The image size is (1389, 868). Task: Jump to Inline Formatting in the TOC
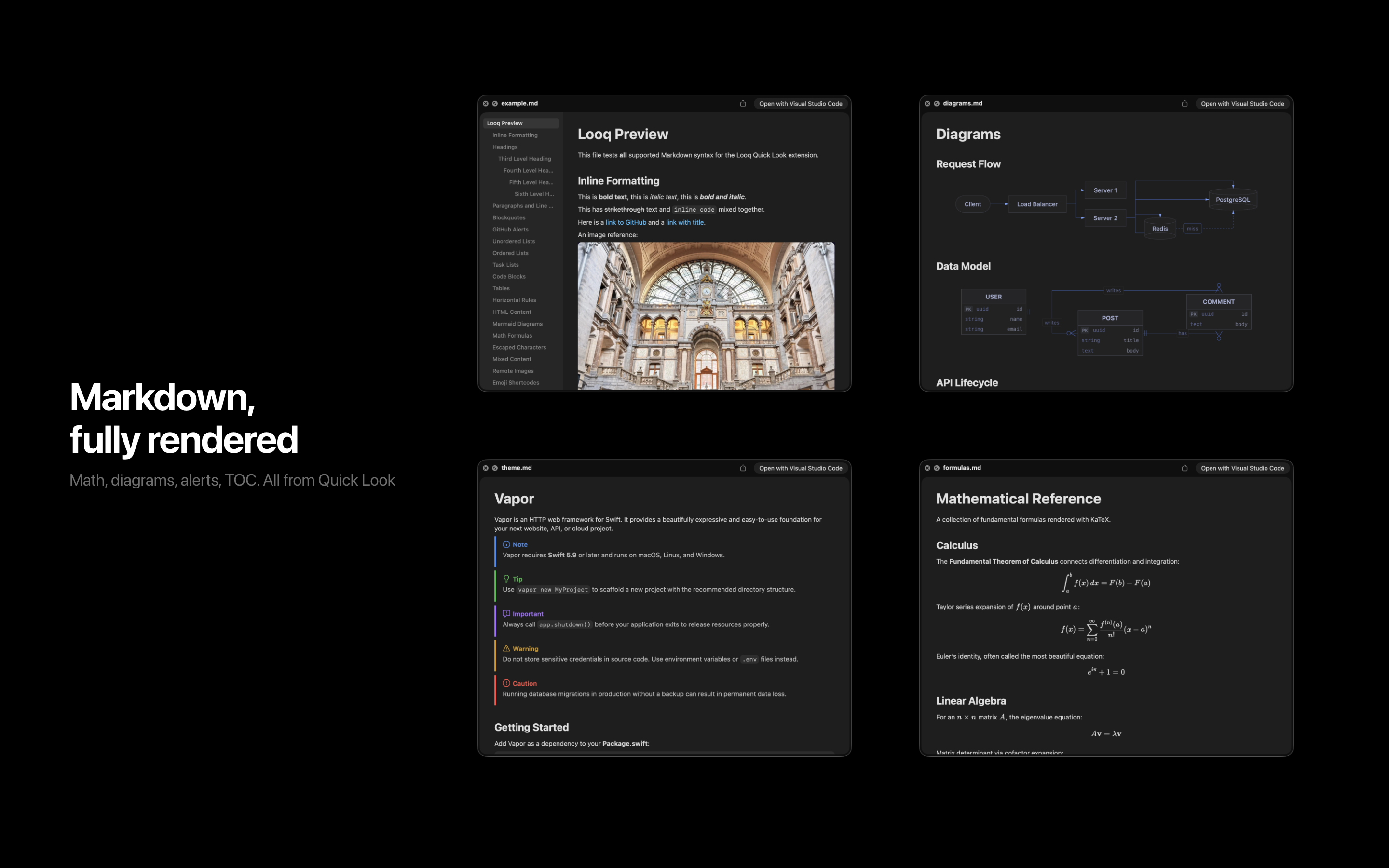pos(515,135)
